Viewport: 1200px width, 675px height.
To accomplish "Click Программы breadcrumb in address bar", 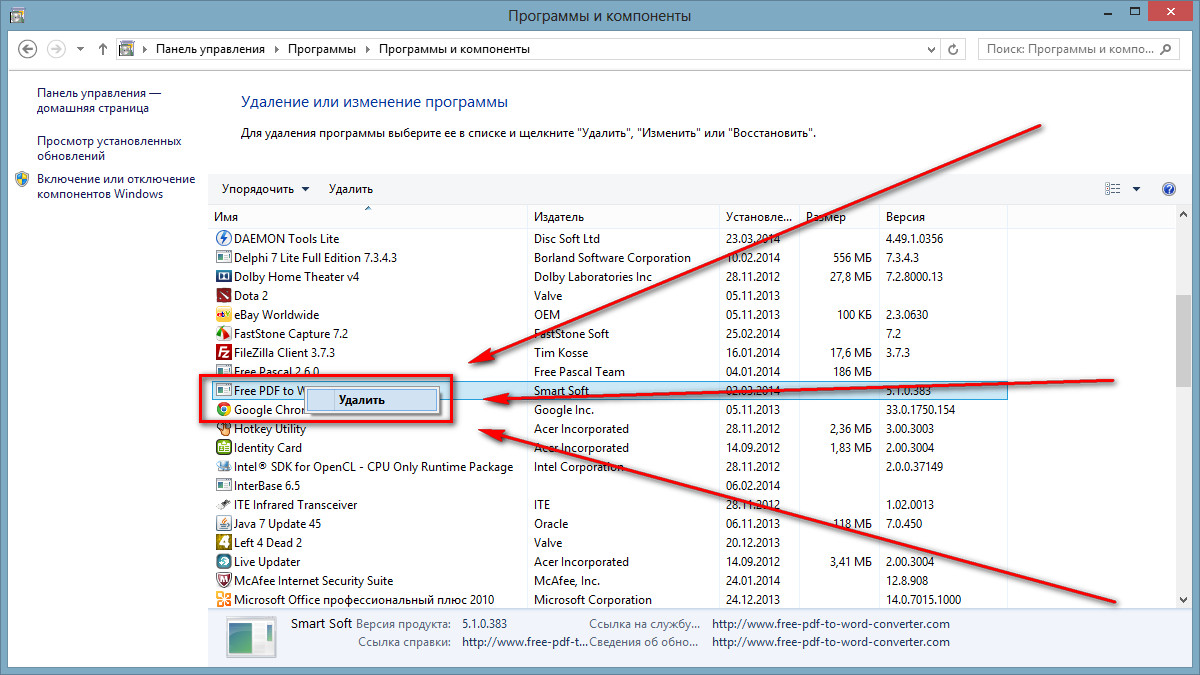I will [322, 49].
